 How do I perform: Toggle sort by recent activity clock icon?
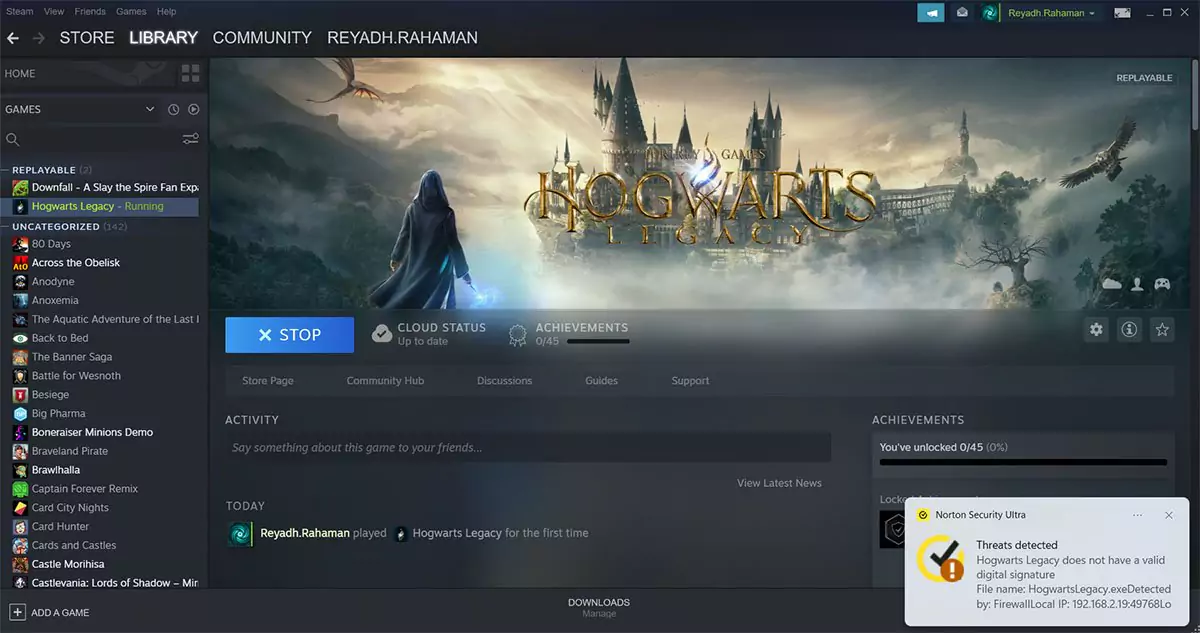[174, 110]
